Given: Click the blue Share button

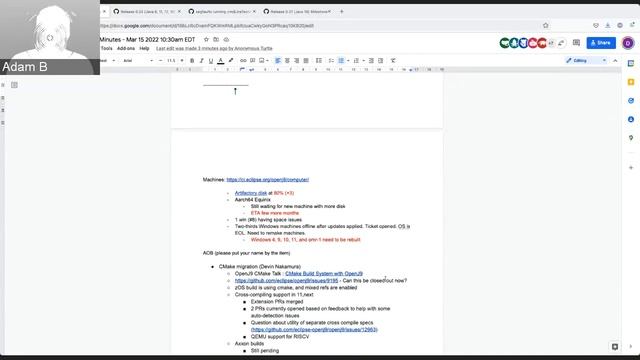Looking at the screenshot, I should (x=601, y=43).
